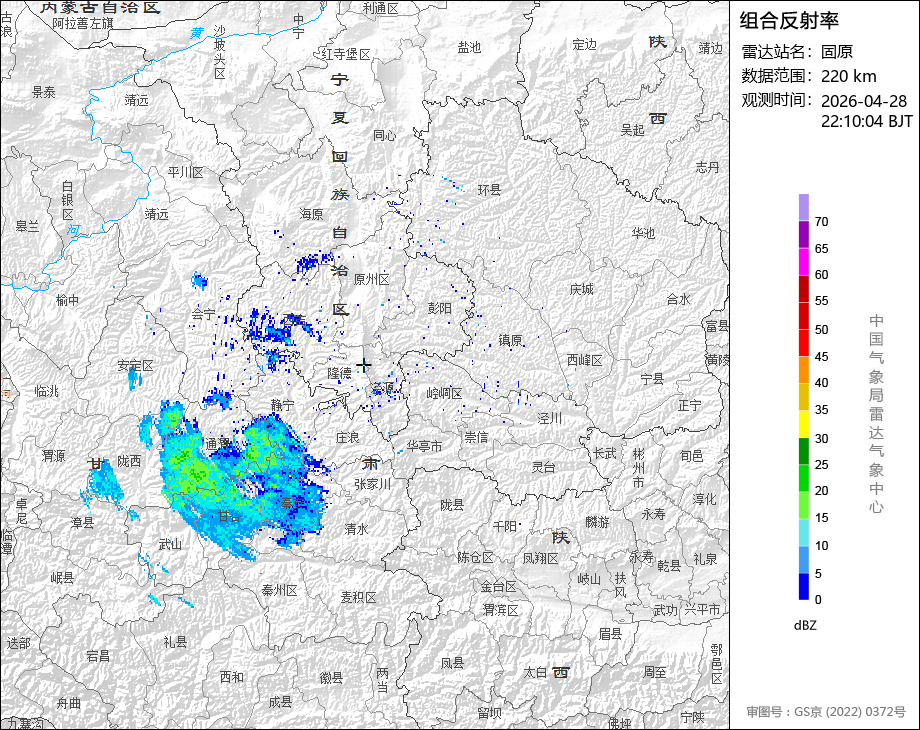Click the 秦州区 place label
Screen dimensions: 920x730
(x=279, y=590)
